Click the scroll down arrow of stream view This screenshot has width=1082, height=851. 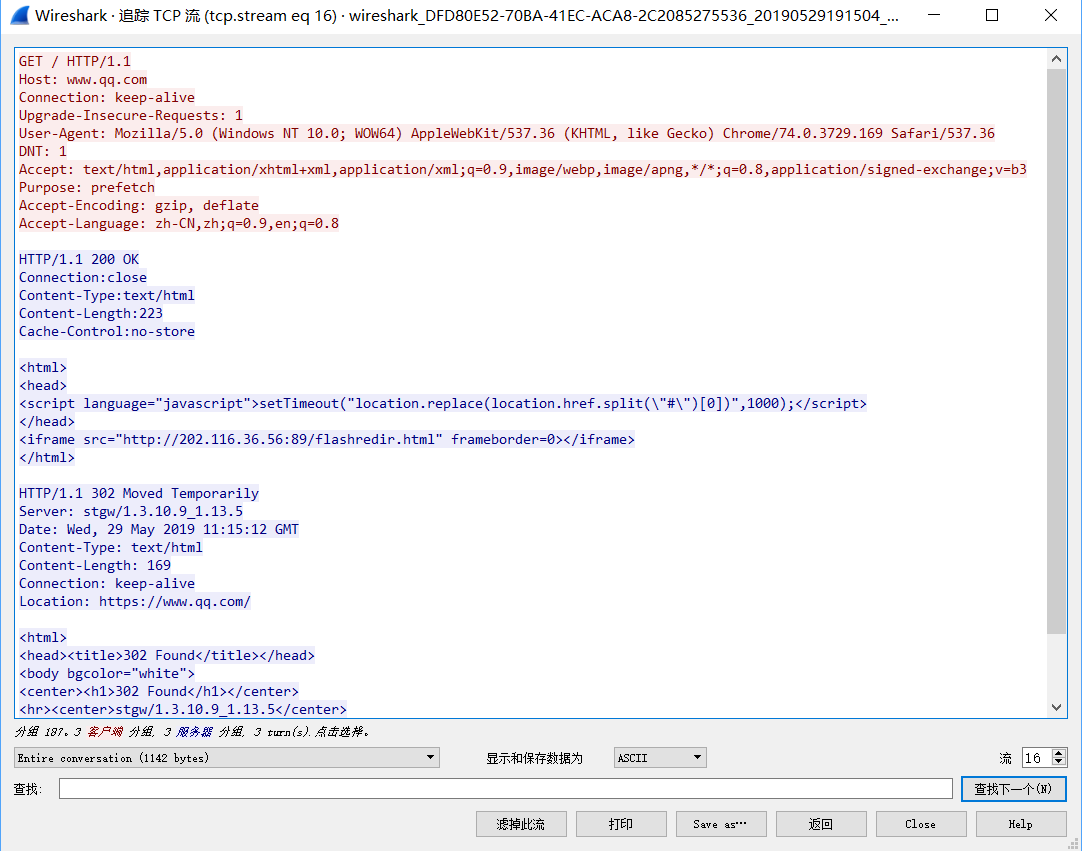click(1056, 707)
